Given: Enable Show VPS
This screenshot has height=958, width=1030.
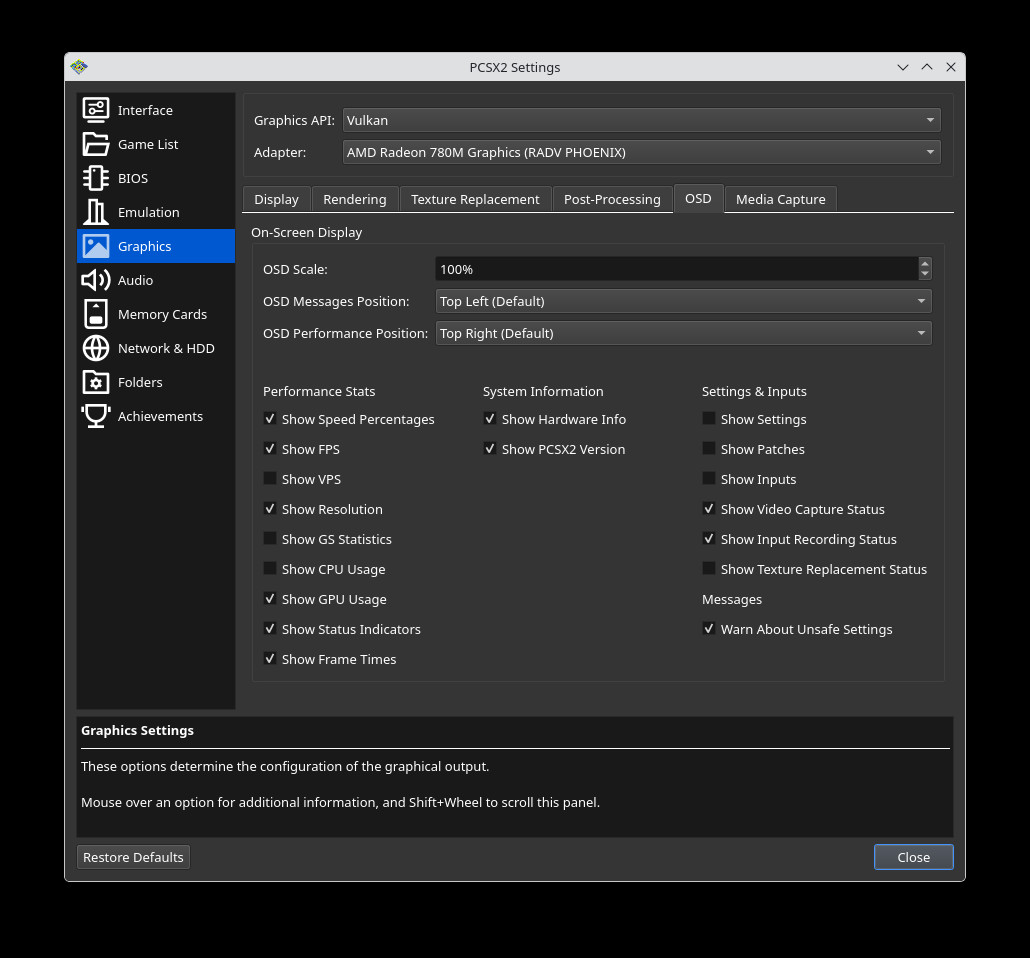Looking at the screenshot, I should (270, 478).
